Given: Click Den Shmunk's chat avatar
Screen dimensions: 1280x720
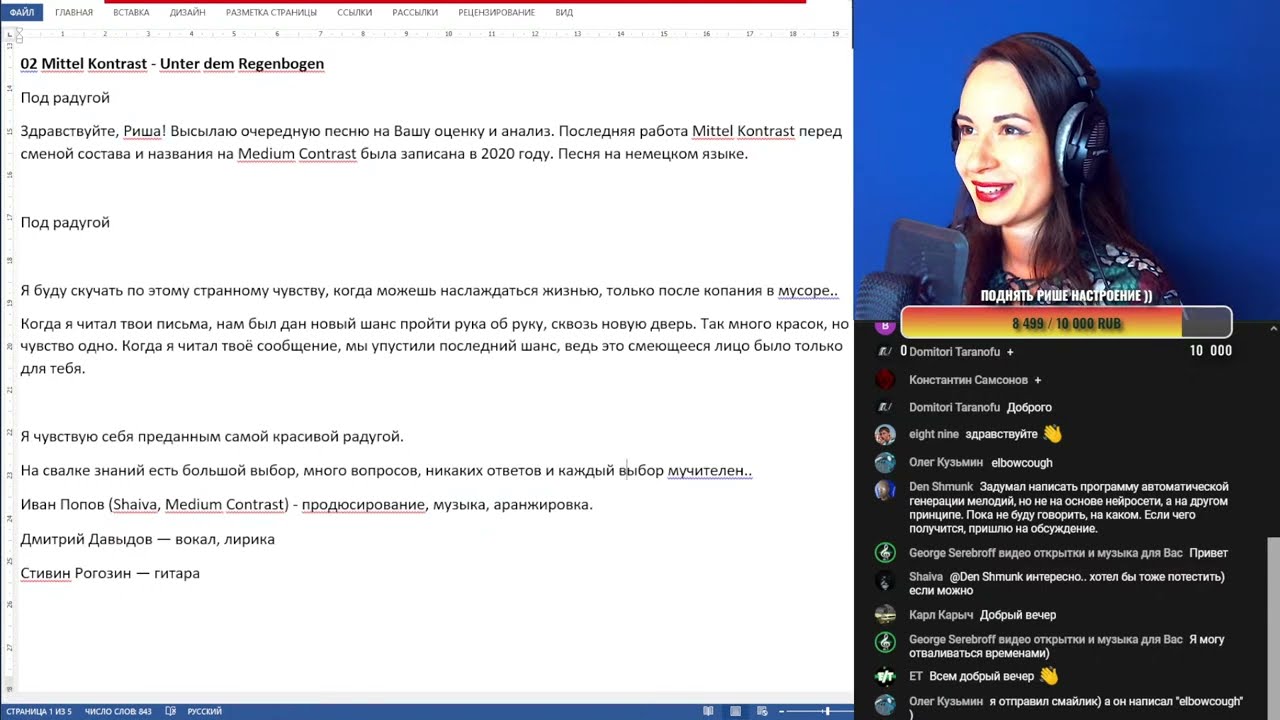Looking at the screenshot, I should (885, 490).
